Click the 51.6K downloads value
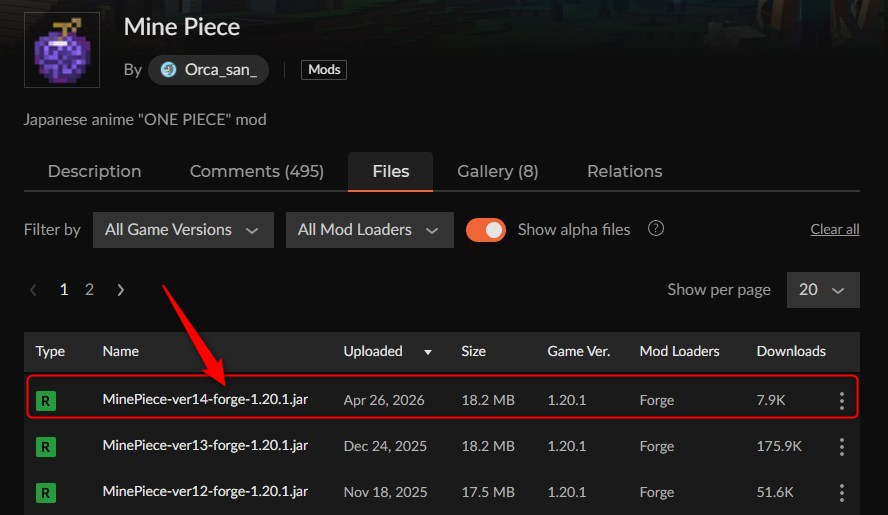Viewport: 888px width, 515px height. [x=775, y=492]
